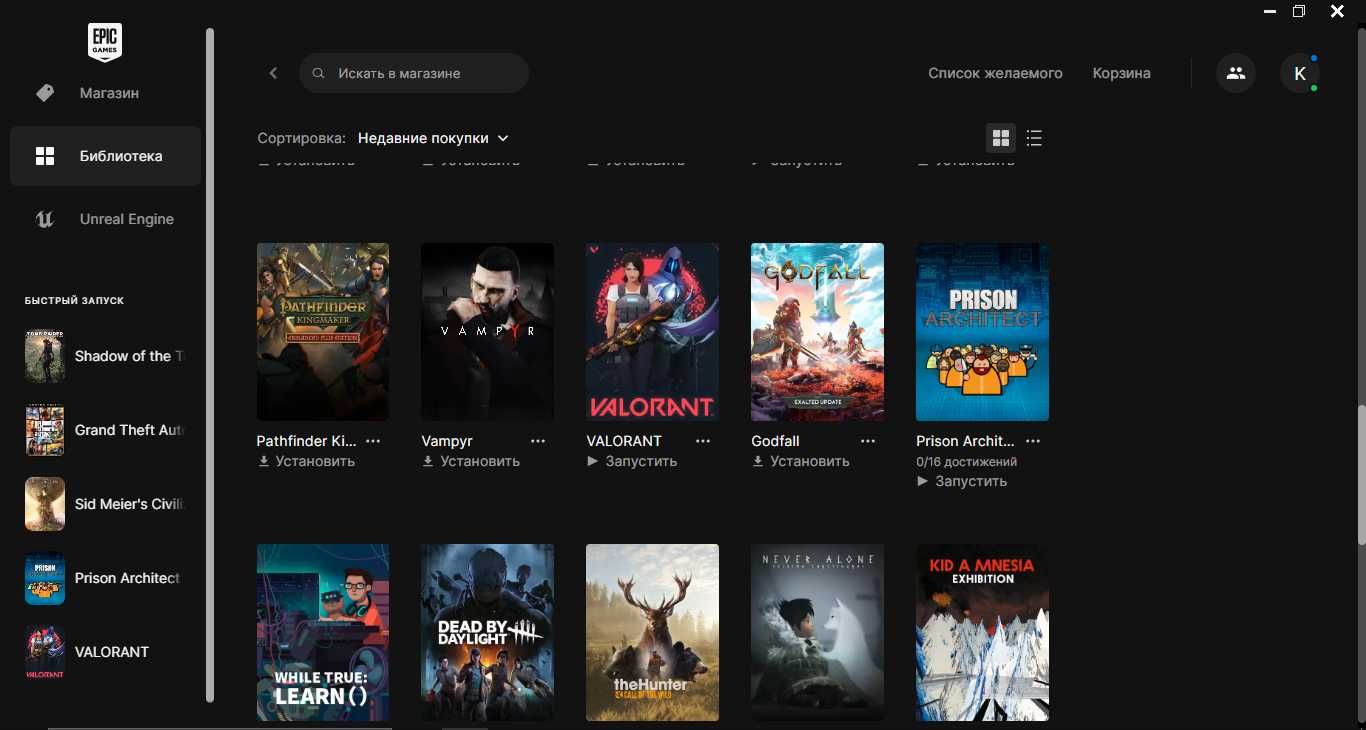Click the play icon beside VALORANT's Запустить
The height and width of the screenshot is (730, 1366).
pyautogui.click(x=592, y=461)
